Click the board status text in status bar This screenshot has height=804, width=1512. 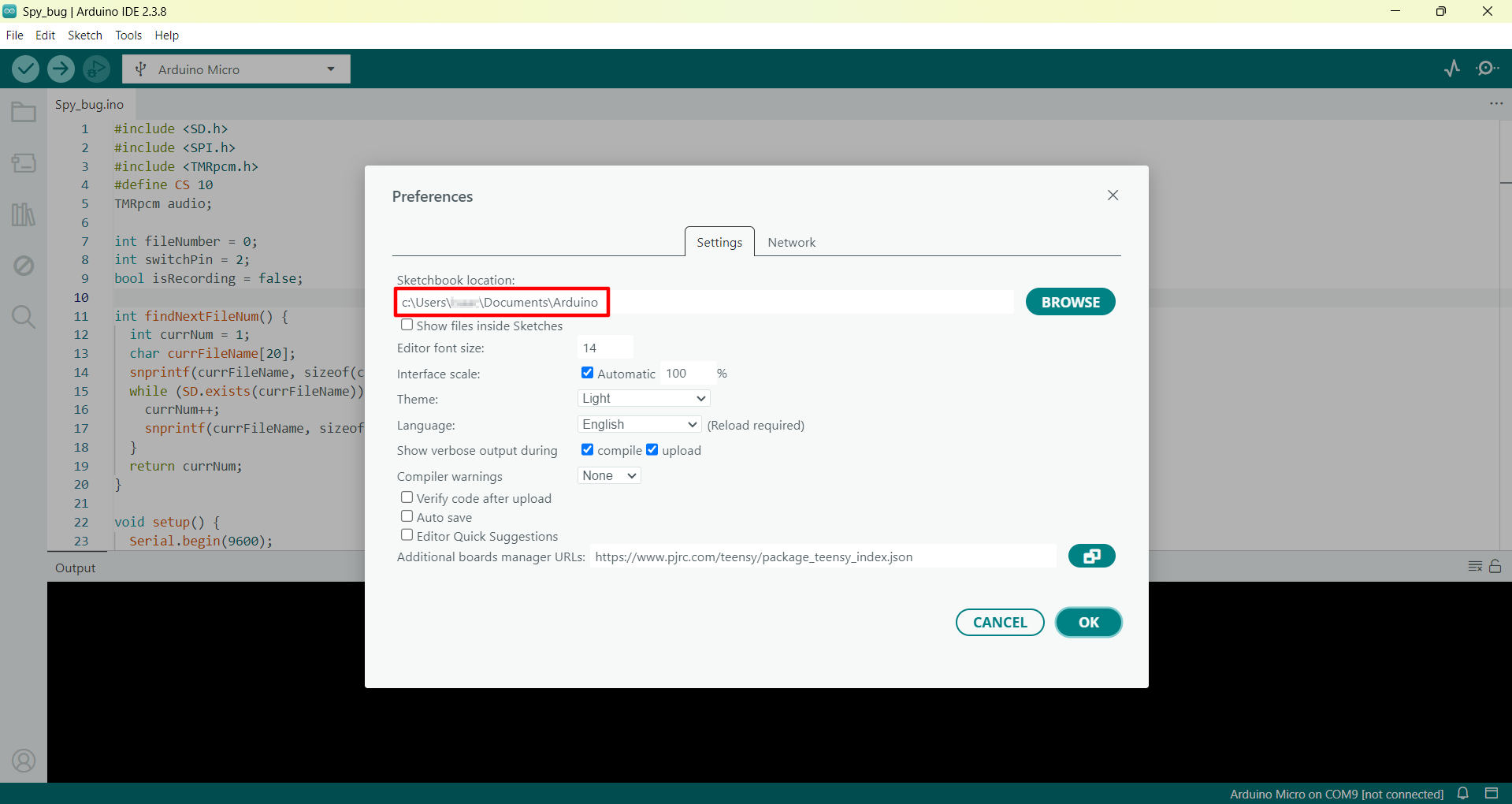1336,794
